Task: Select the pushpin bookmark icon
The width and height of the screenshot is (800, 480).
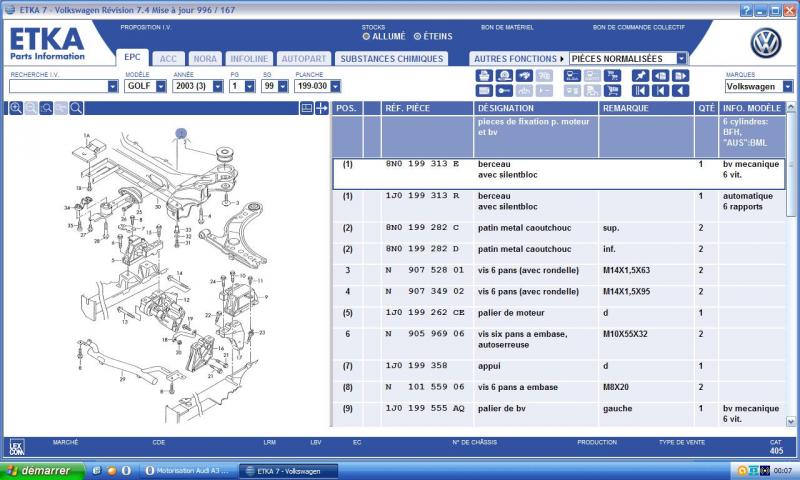Action: click(x=640, y=76)
